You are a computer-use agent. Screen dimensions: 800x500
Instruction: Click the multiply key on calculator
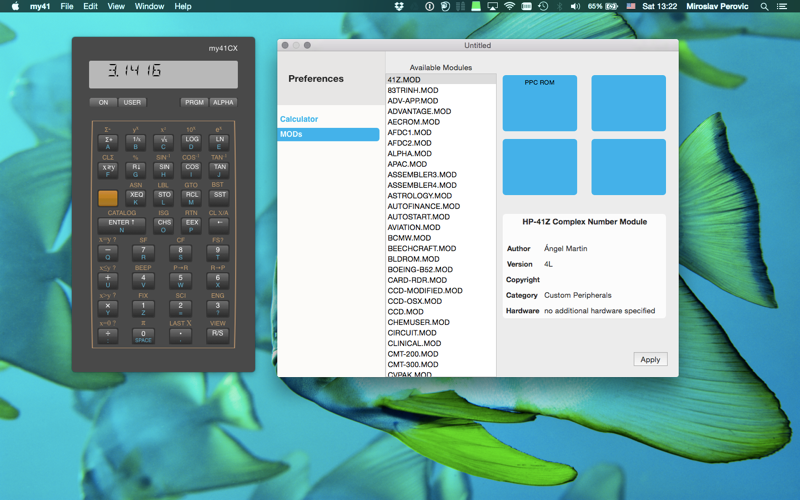[108, 309]
